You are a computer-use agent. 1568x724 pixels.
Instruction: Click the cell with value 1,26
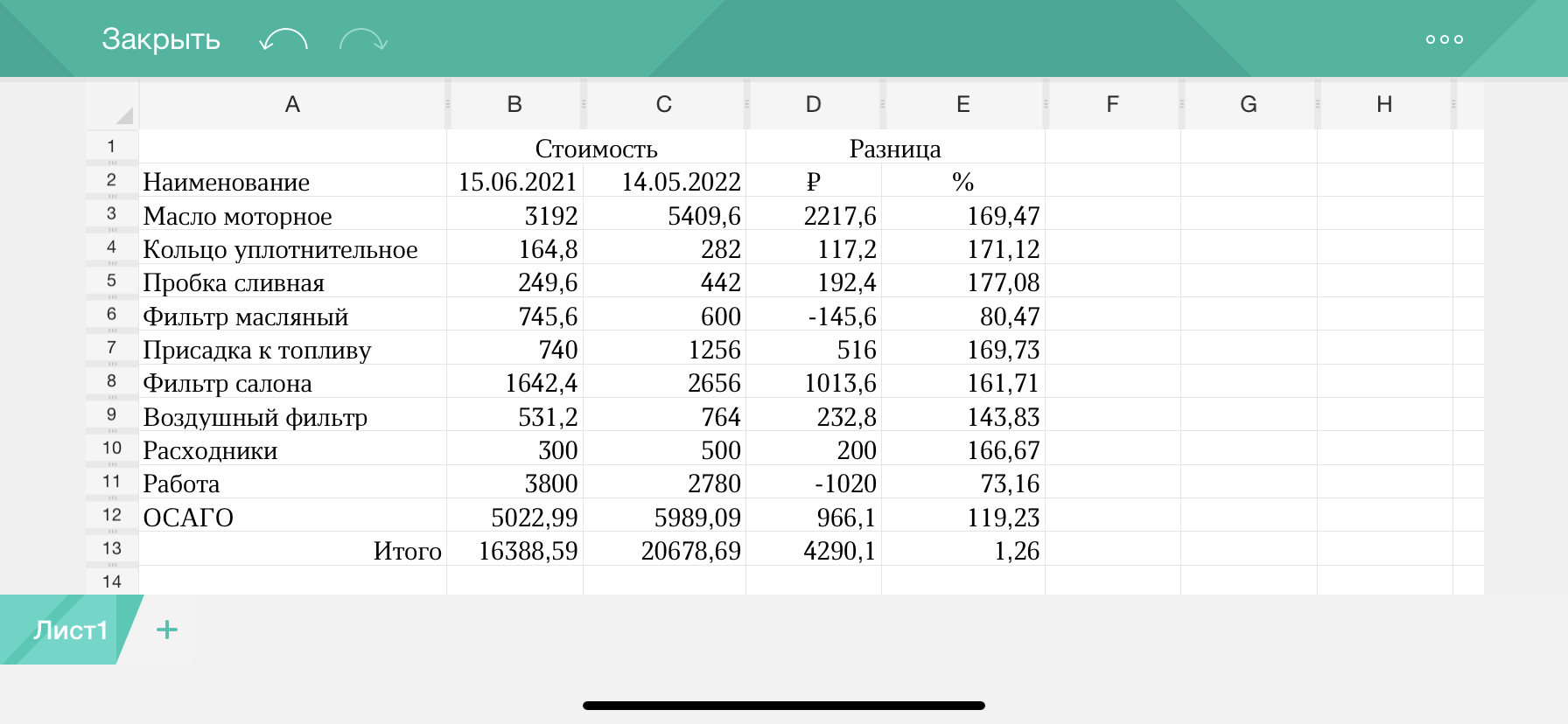[x=963, y=549]
